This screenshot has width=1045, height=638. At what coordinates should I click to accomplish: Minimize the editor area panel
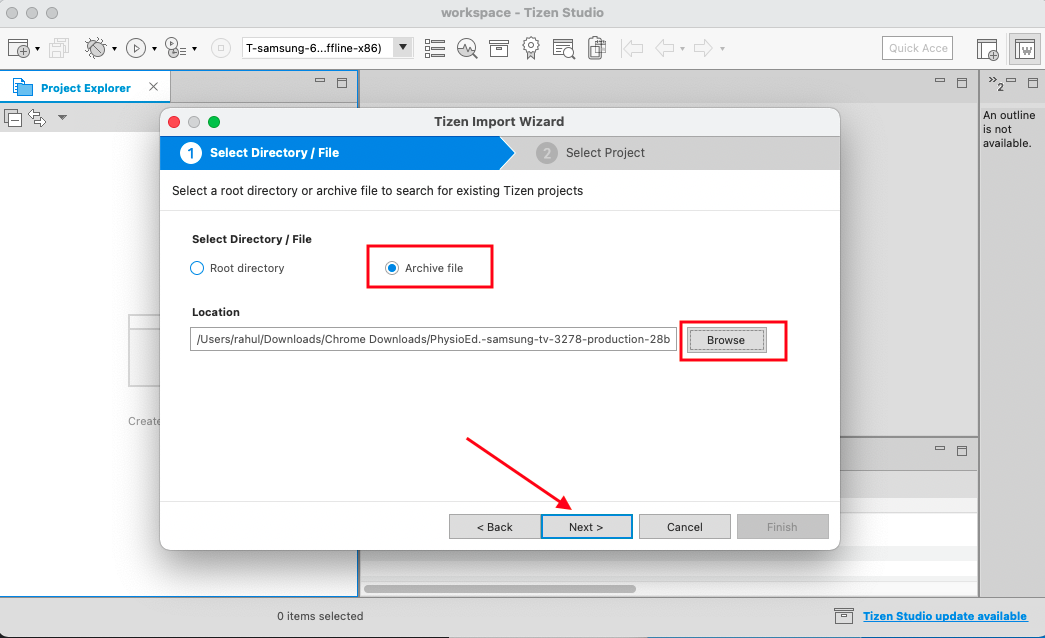(940, 81)
